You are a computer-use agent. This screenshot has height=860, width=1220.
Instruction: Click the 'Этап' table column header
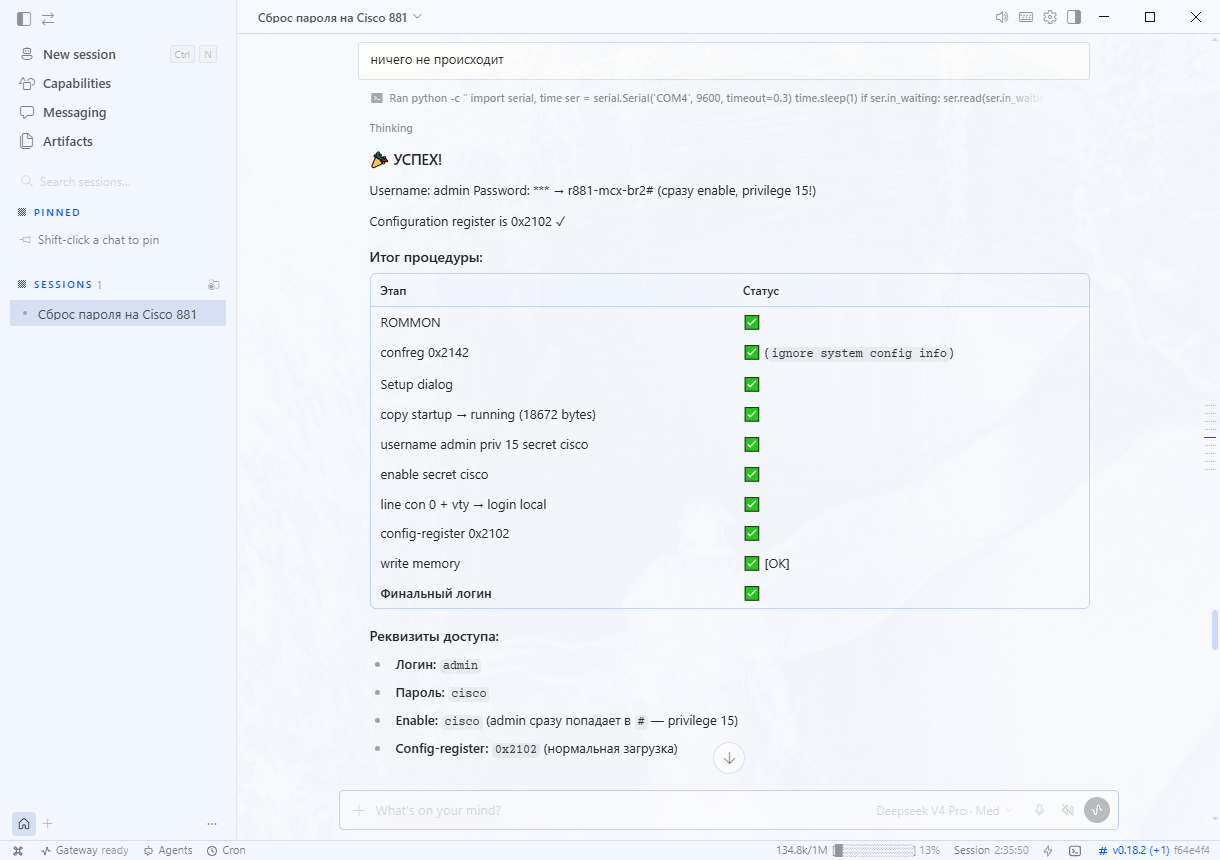[393, 291]
